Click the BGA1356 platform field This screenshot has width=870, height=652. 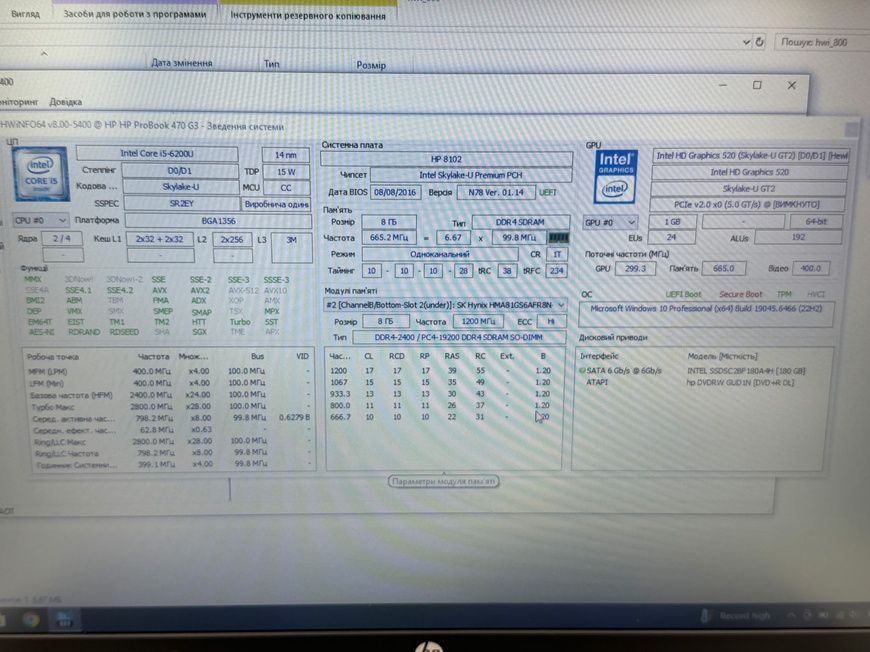point(218,221)
